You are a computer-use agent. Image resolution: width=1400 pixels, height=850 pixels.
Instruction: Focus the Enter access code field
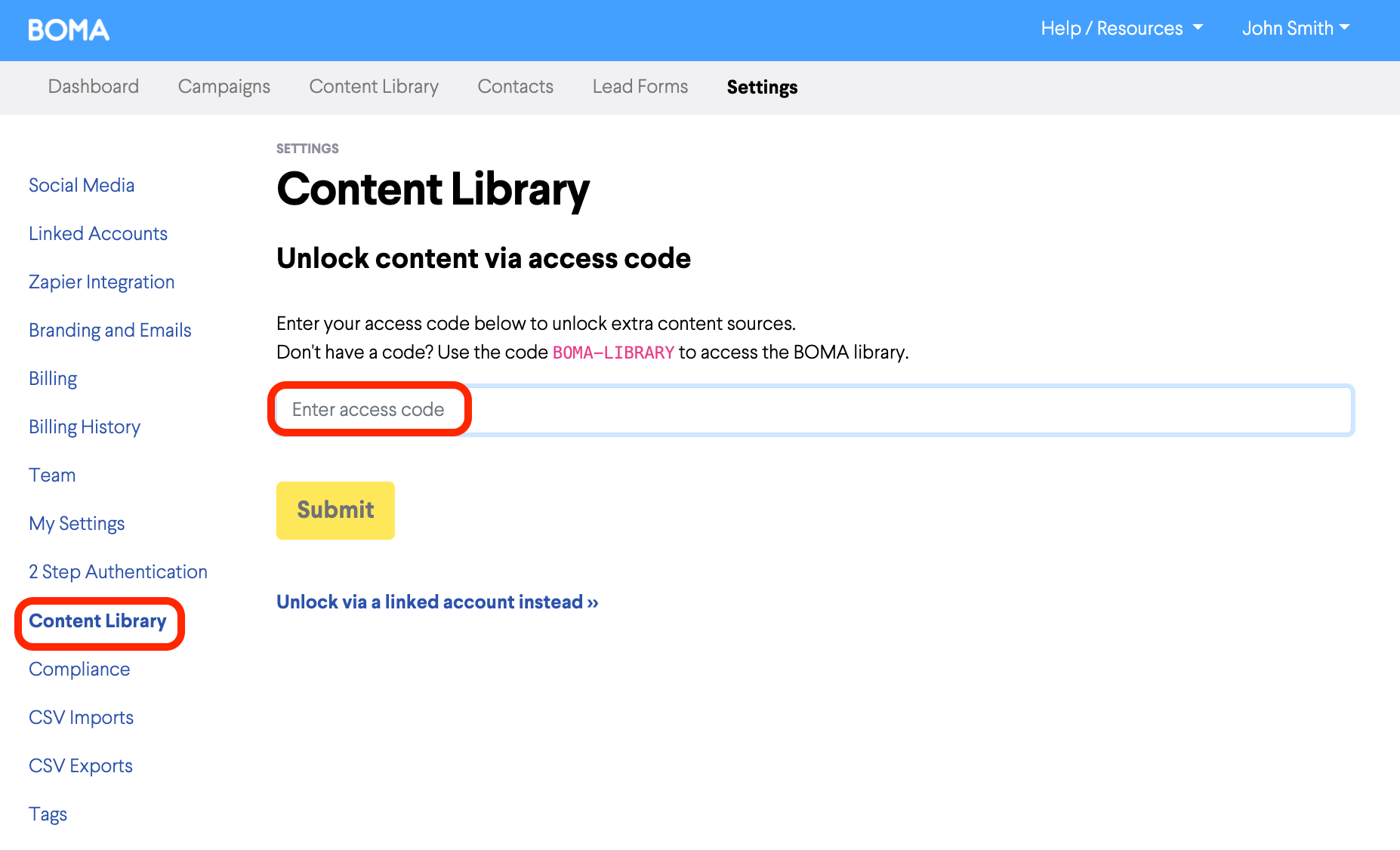pyautogui.click(x=814, y=410)
